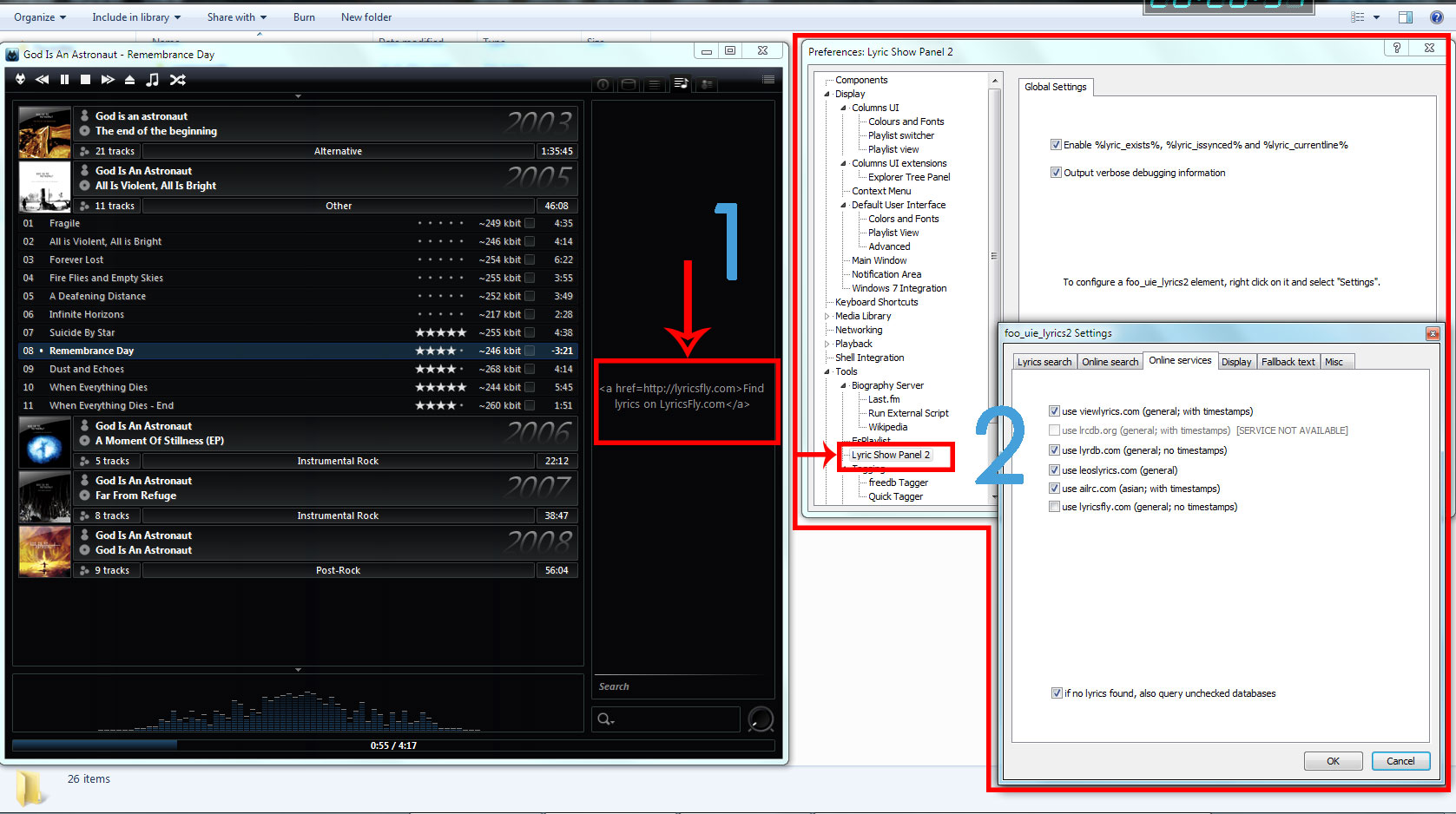Viewport: 1456px width, 814px height.
Task: Stop playback using the stop icon
Action: click(85, 80)
